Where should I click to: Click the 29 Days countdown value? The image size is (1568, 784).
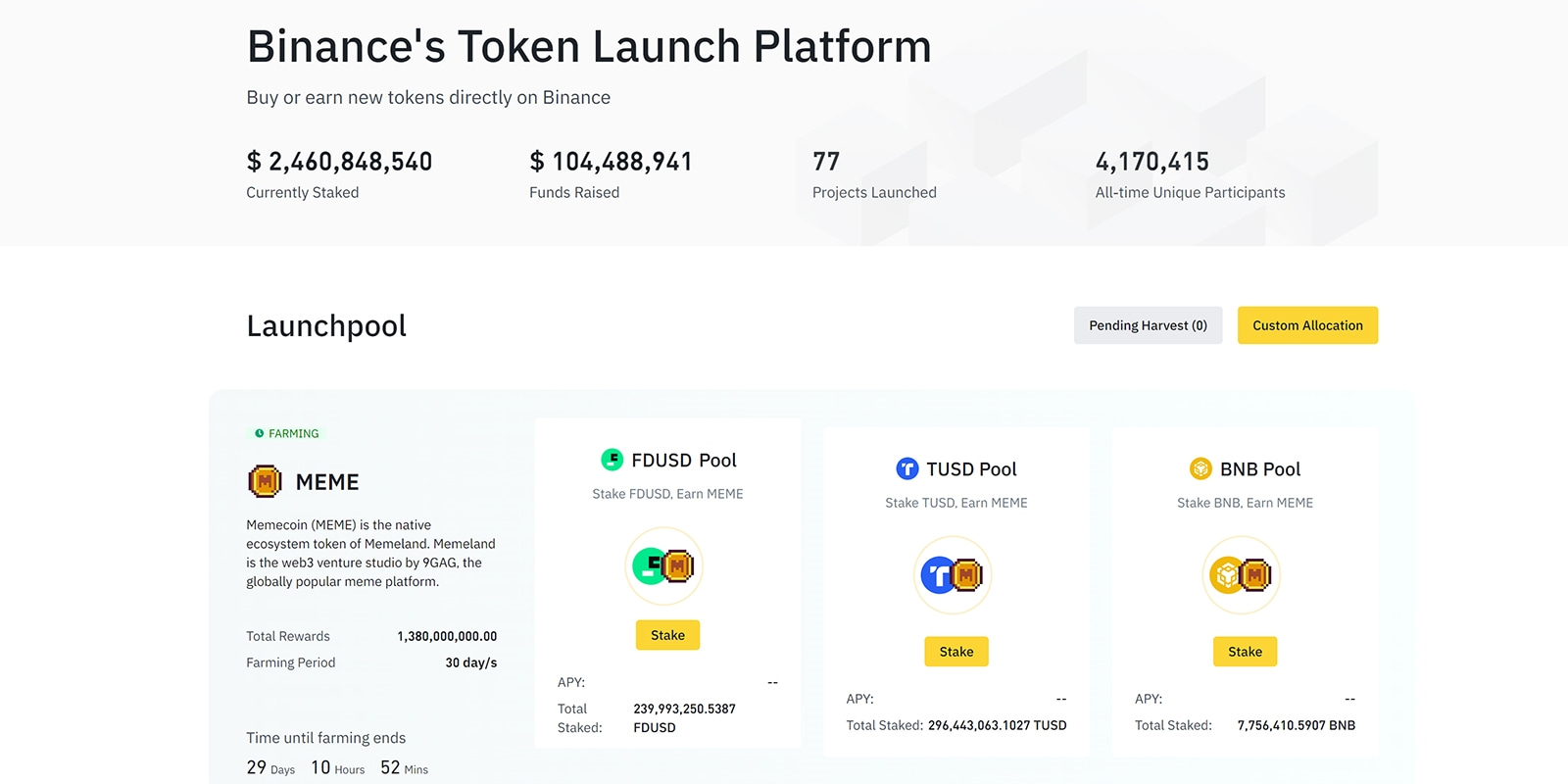click(x=270, y=767)
